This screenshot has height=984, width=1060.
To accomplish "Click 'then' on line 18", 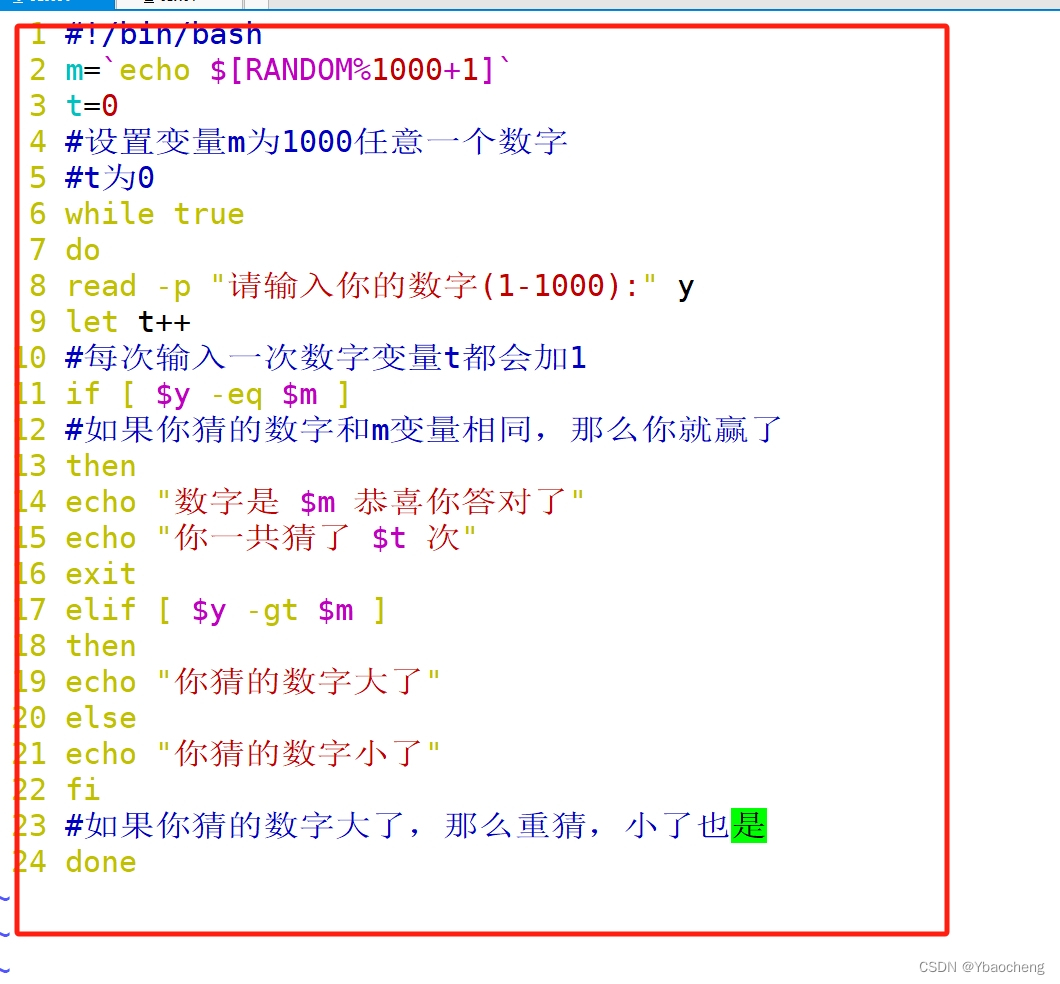I will tap(101, 646).
